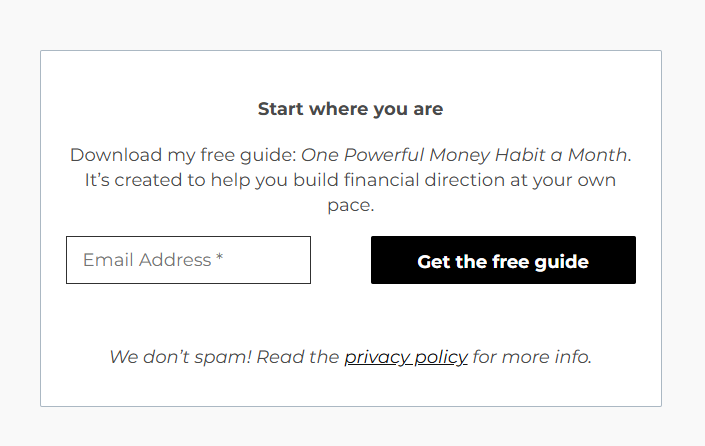Image resolution: width=705 pixels, height=446 pixels.
Task: Click the Email Address input field
Action: (x=188, y=260)
